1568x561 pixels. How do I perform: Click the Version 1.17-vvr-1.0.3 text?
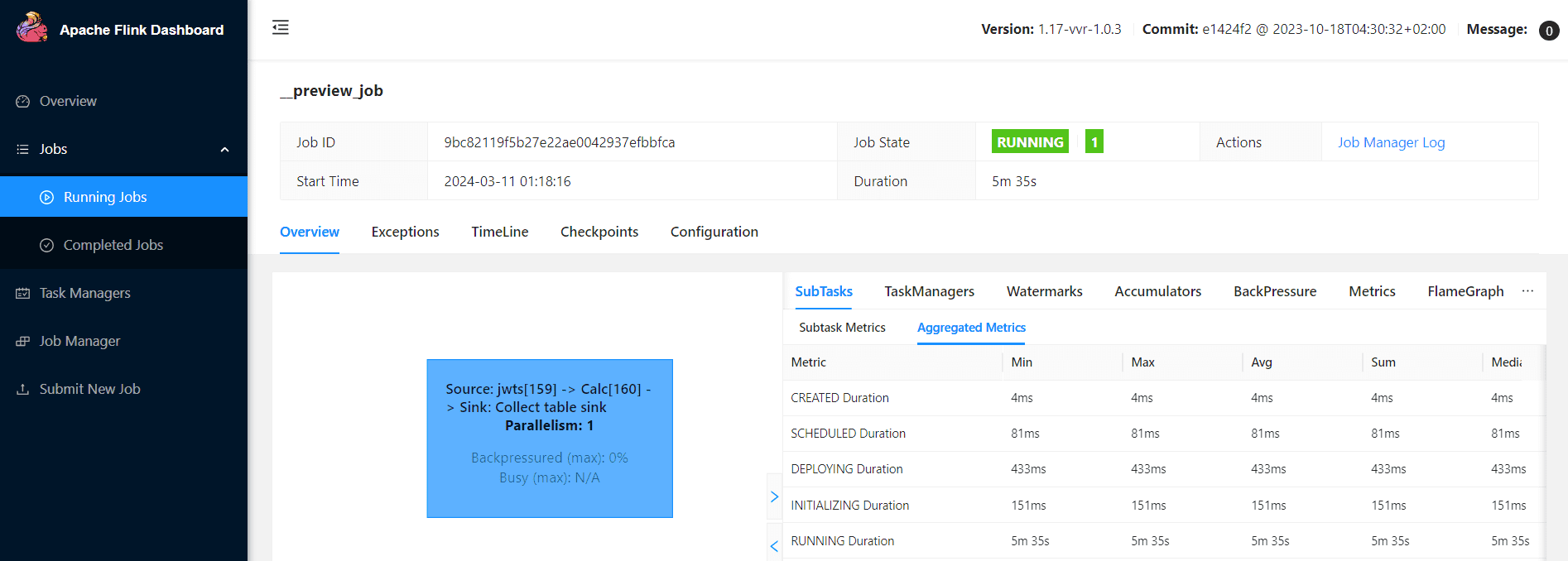point(1051,29)
